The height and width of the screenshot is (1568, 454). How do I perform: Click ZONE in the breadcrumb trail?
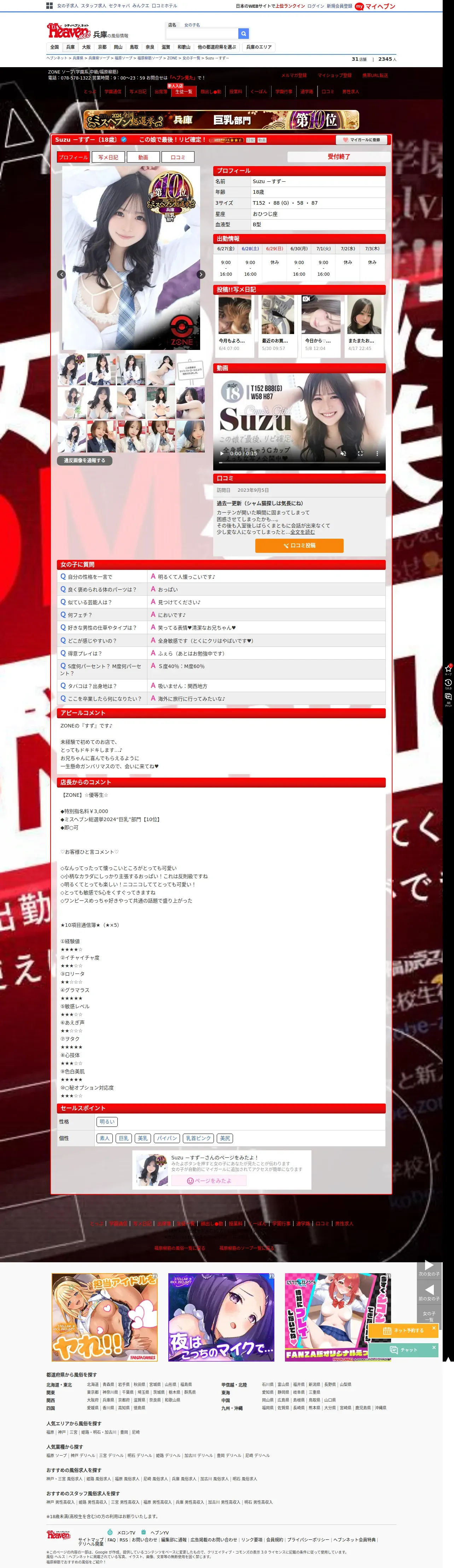coord(172,58)
